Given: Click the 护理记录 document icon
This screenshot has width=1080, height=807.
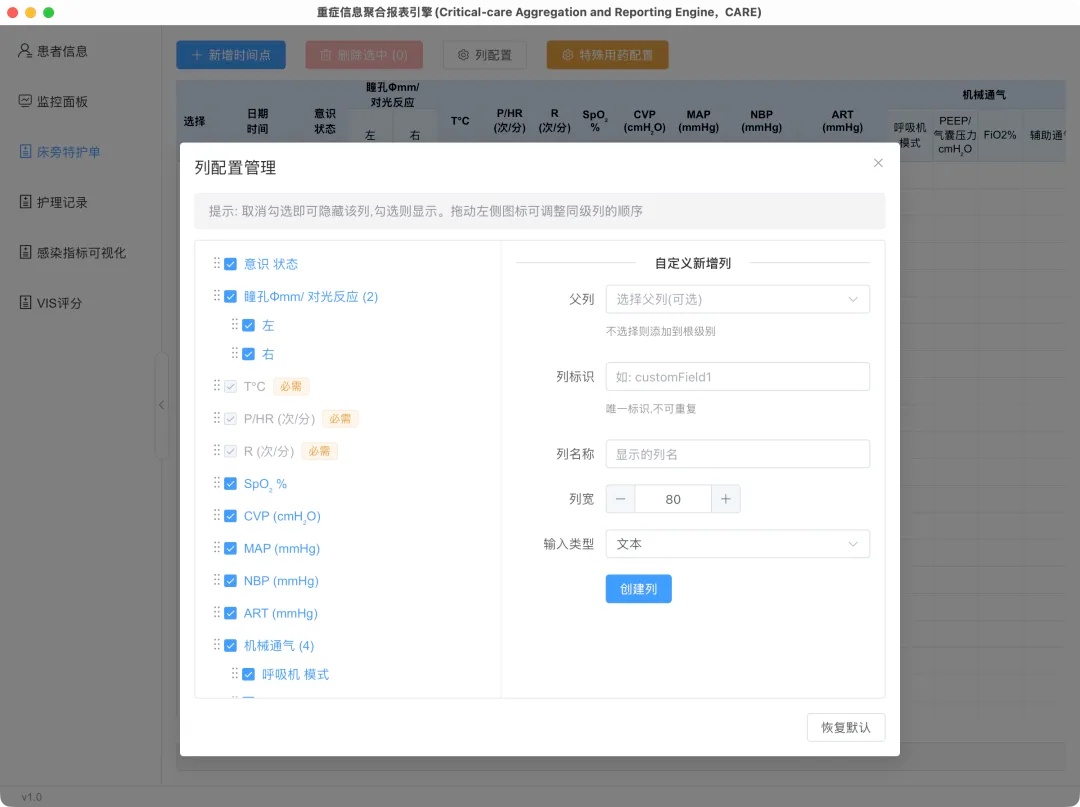Looking at the screenshot, I should (x=25, y=201).
